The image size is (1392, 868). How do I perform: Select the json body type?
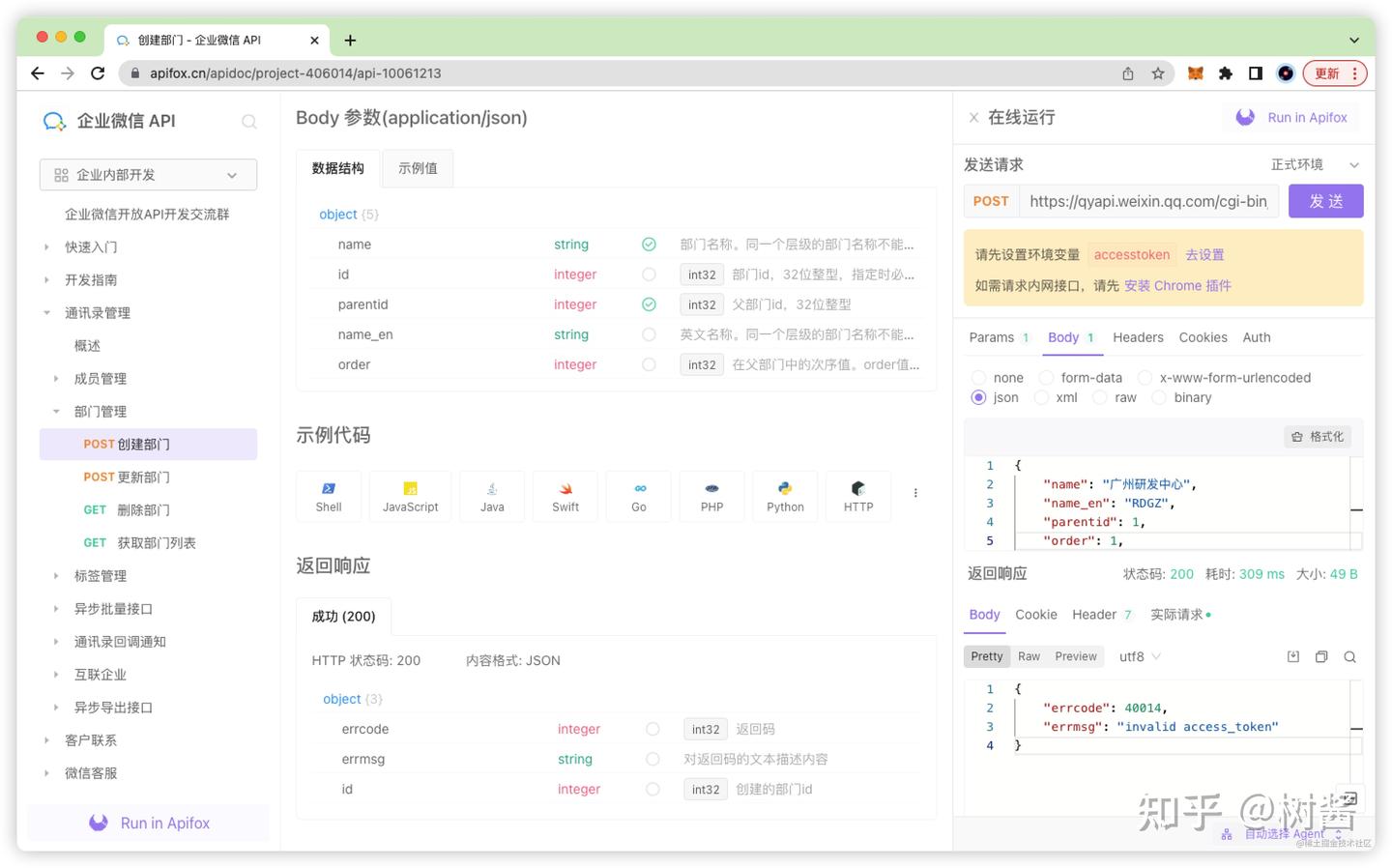coord(978,397)
